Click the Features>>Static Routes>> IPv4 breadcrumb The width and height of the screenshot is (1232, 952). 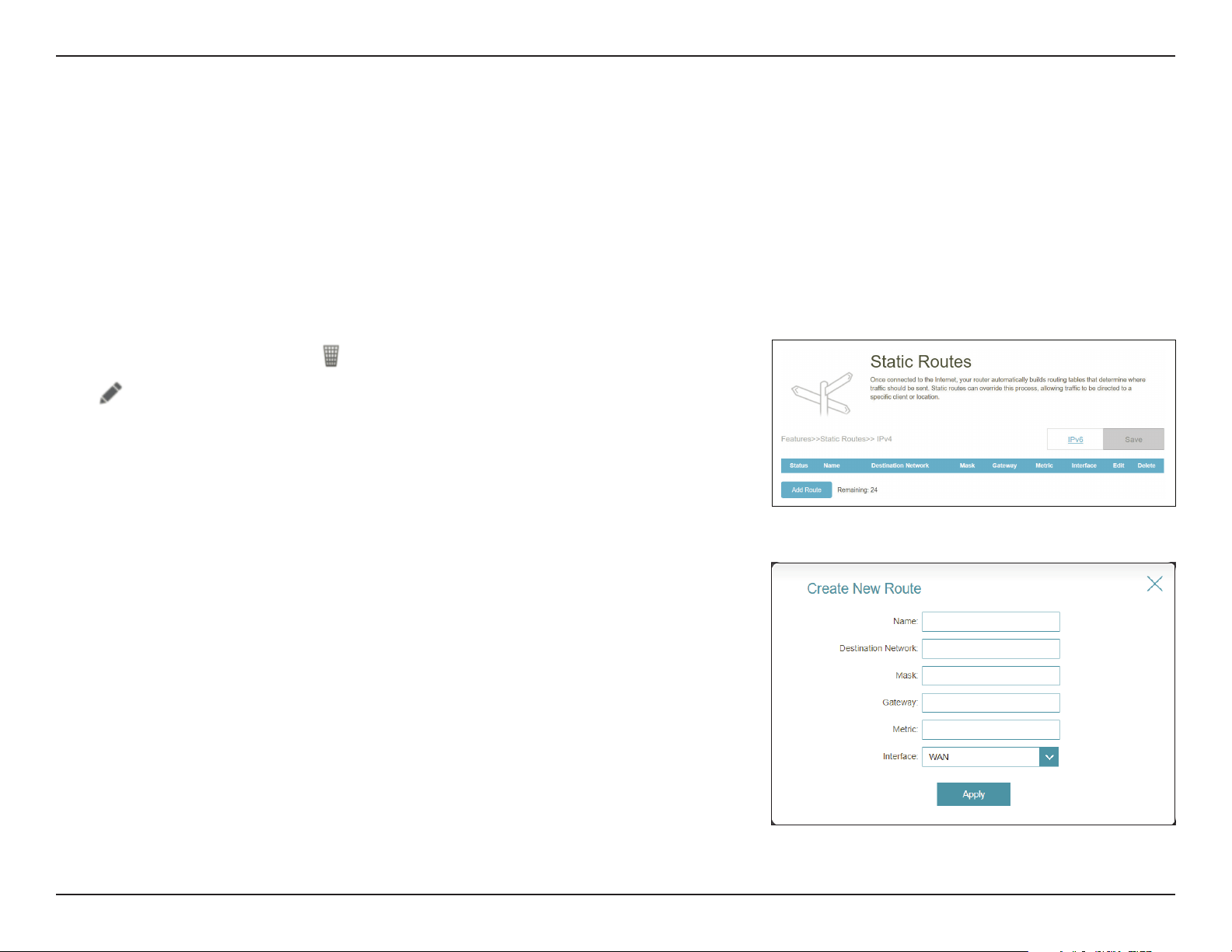[836, 439]
